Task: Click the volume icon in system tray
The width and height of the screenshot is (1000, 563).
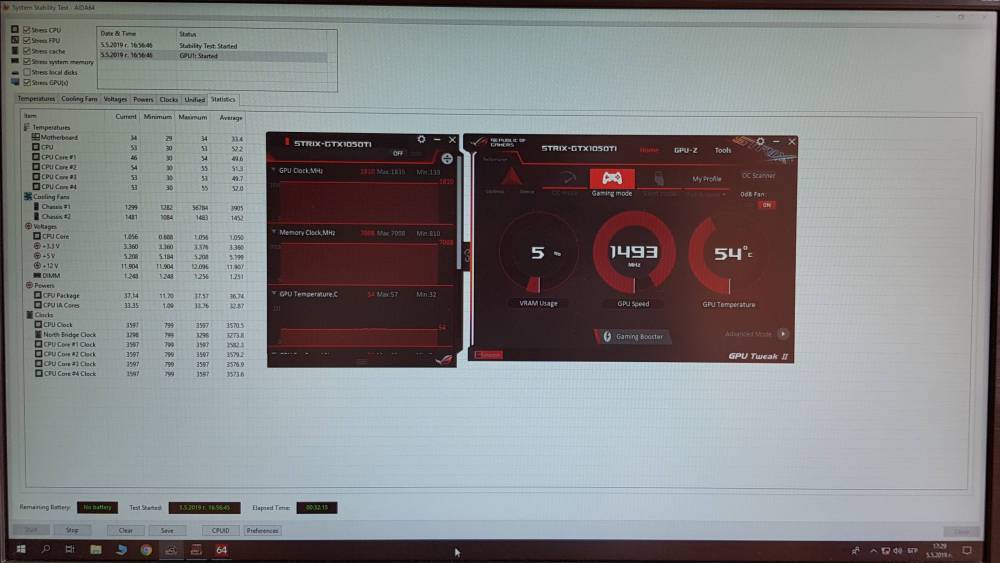Action: click(x=897, y=550)
